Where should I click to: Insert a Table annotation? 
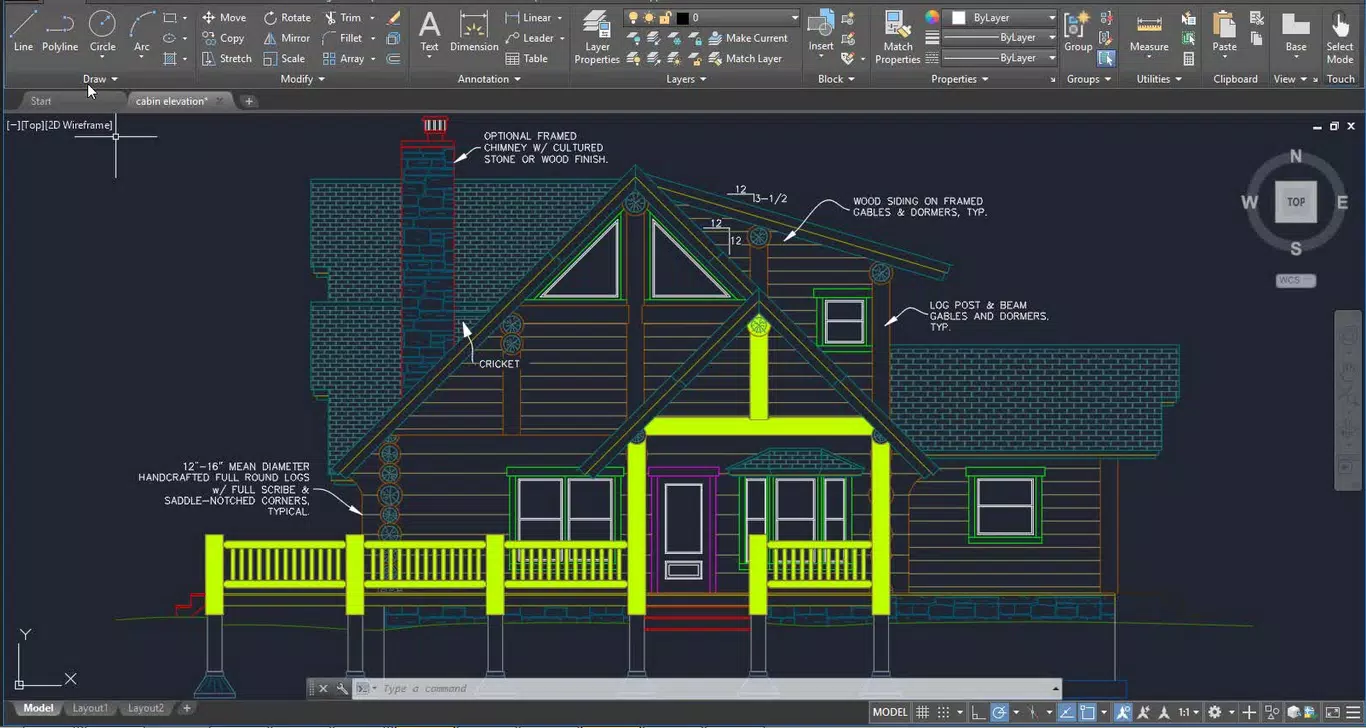coord(527,58)
